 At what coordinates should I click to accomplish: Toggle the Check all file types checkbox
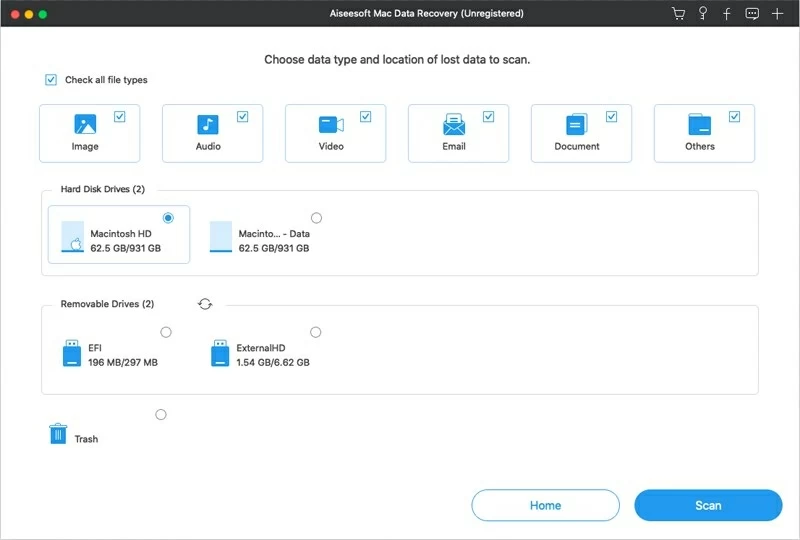click(x=51, y=80)
